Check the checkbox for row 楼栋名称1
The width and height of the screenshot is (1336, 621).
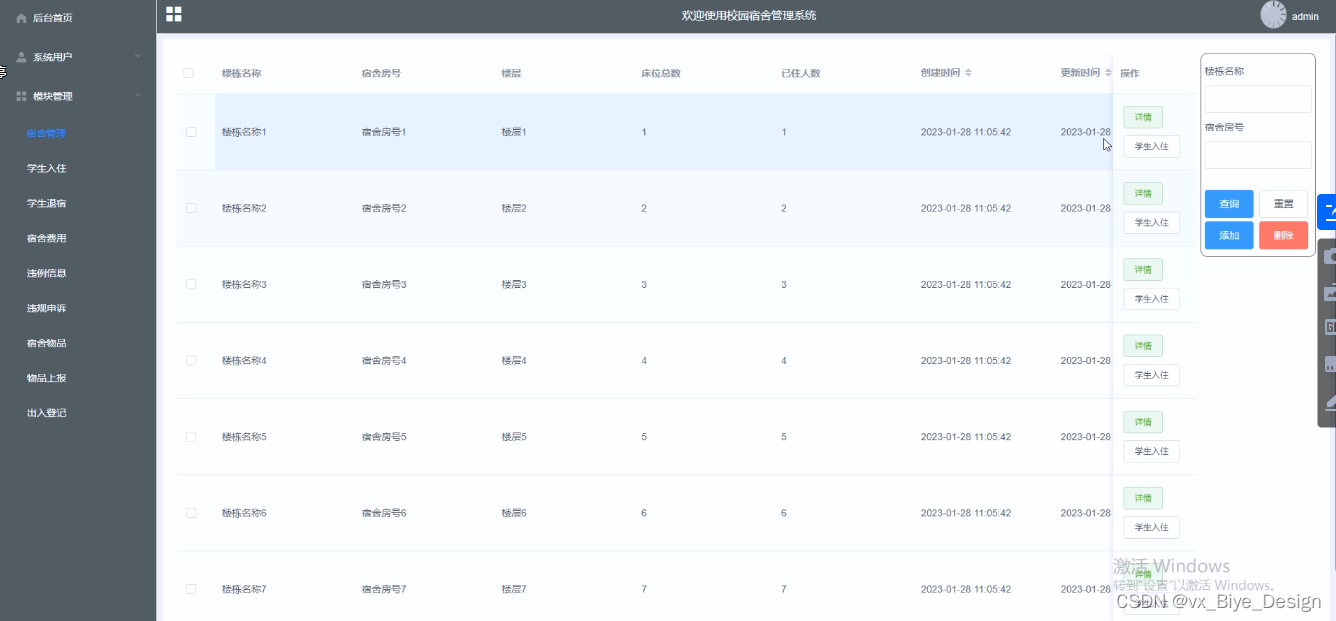[191, 132]
